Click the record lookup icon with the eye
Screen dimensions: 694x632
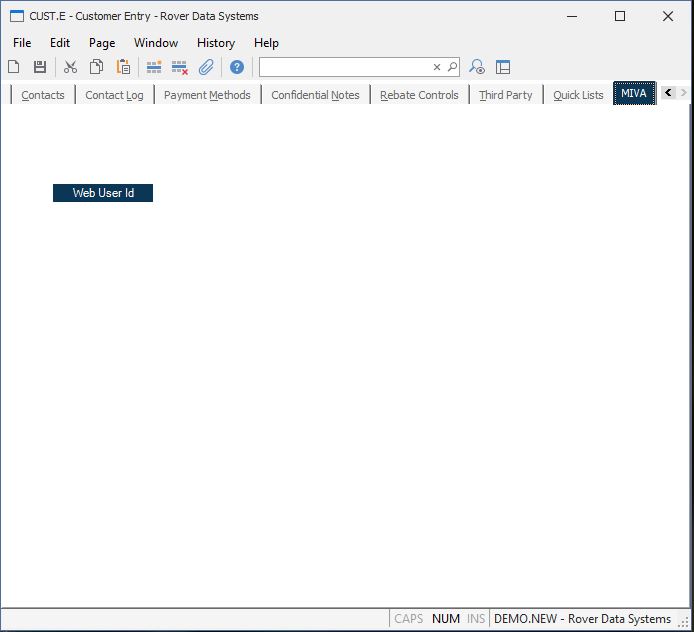[477, 67]
